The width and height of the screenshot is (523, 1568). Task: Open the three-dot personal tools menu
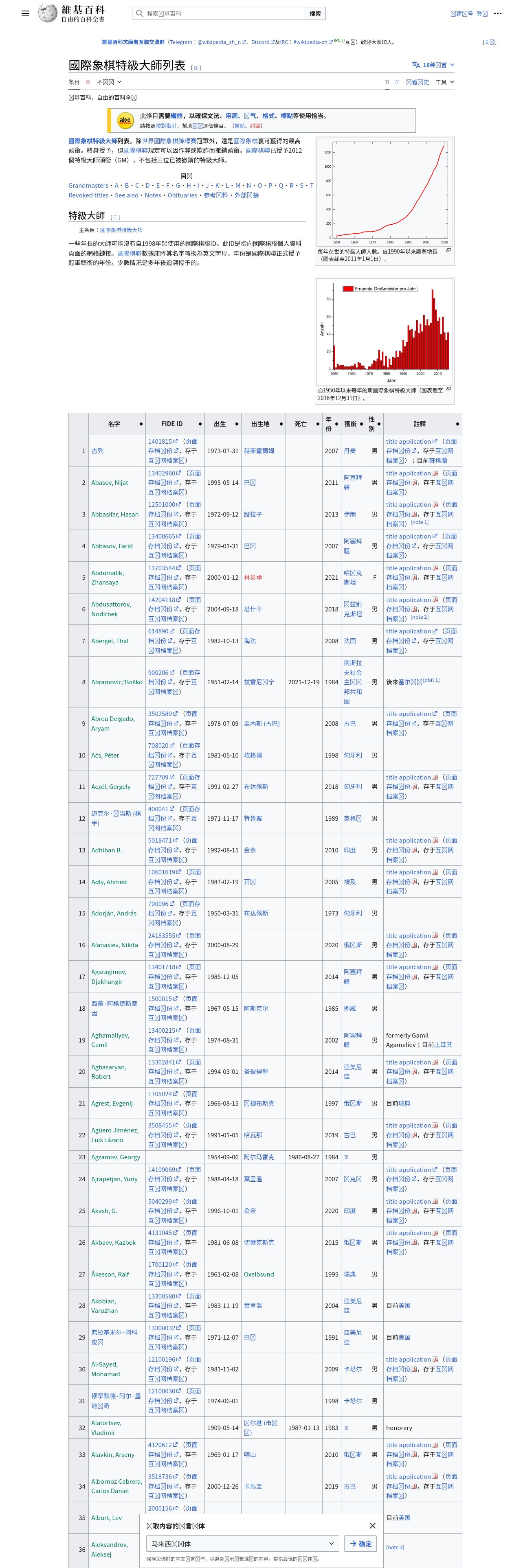498,13
